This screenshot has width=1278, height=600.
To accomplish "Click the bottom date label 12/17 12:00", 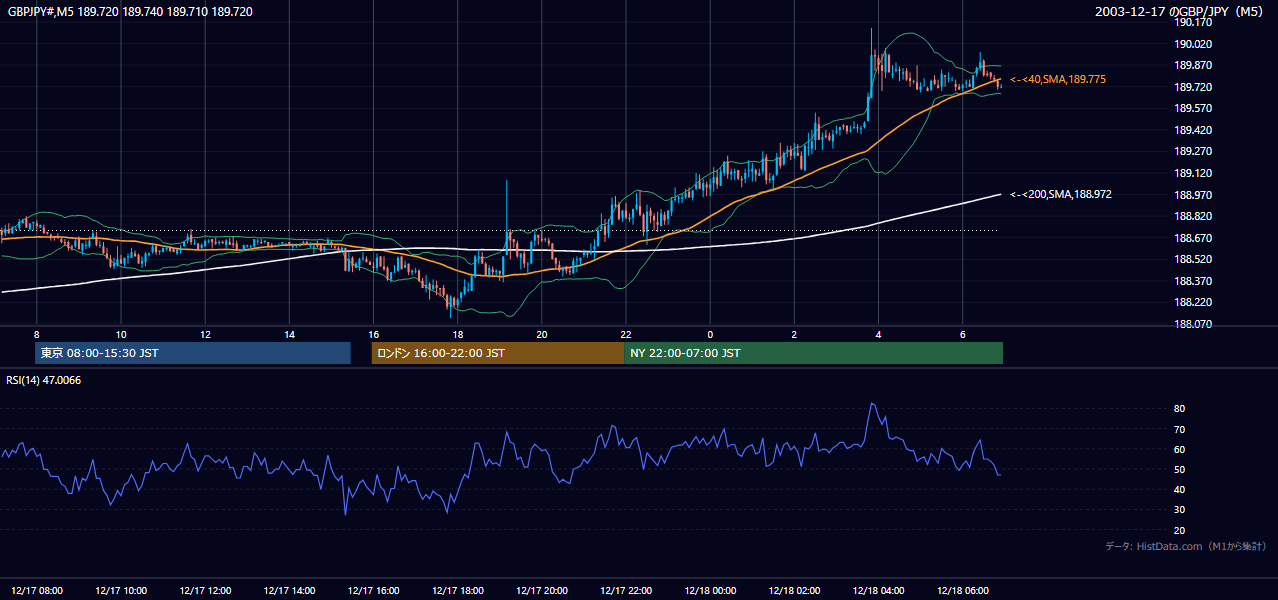I will [205, 591].
